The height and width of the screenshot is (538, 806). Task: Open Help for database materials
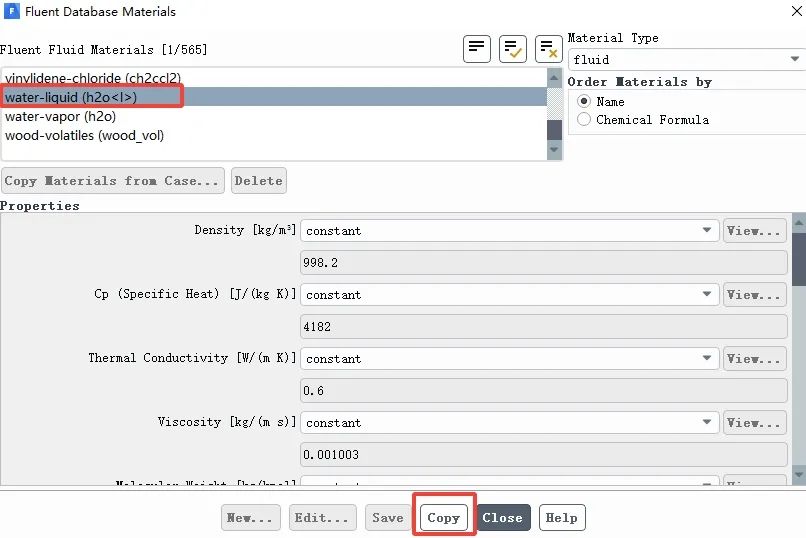[561, 518]
